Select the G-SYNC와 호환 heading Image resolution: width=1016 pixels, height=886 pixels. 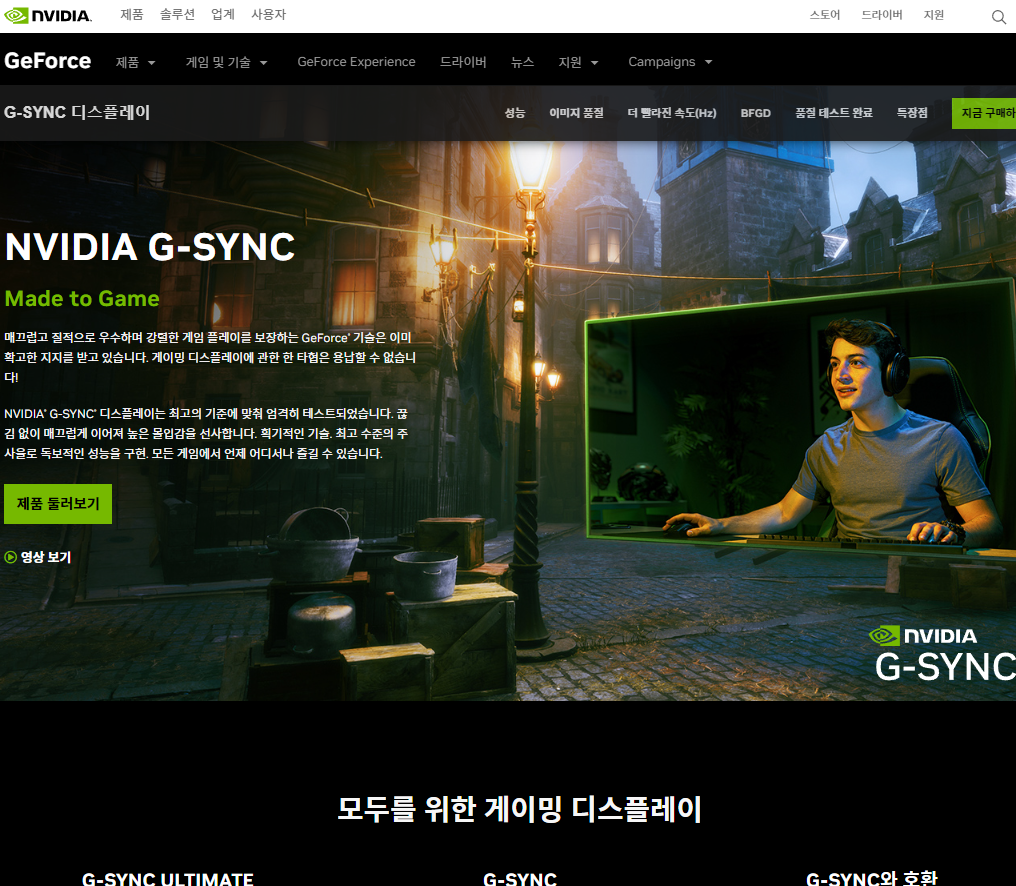click(x=872, y=878)
